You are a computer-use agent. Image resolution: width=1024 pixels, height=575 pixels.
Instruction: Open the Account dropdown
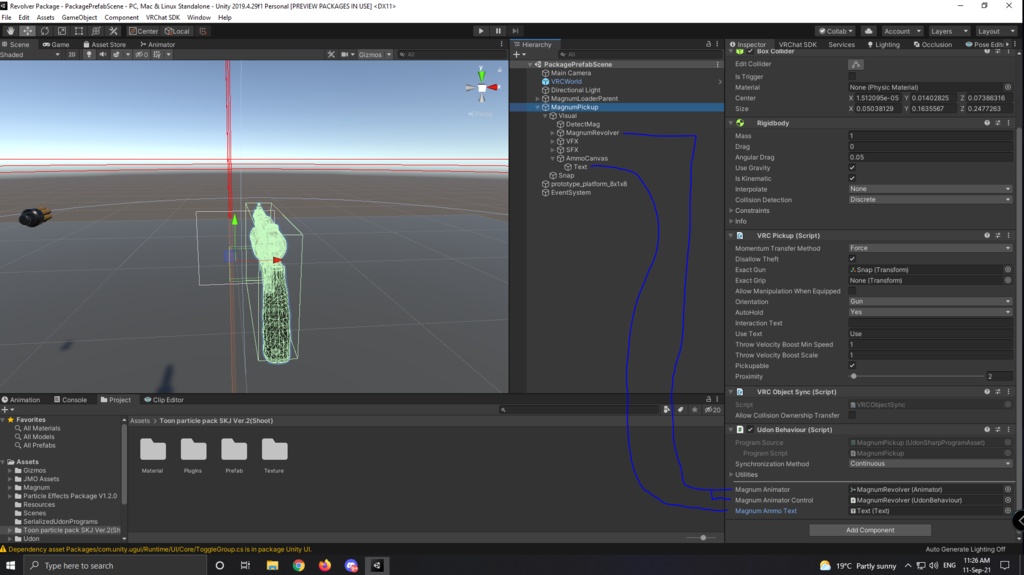click(902, 31)
